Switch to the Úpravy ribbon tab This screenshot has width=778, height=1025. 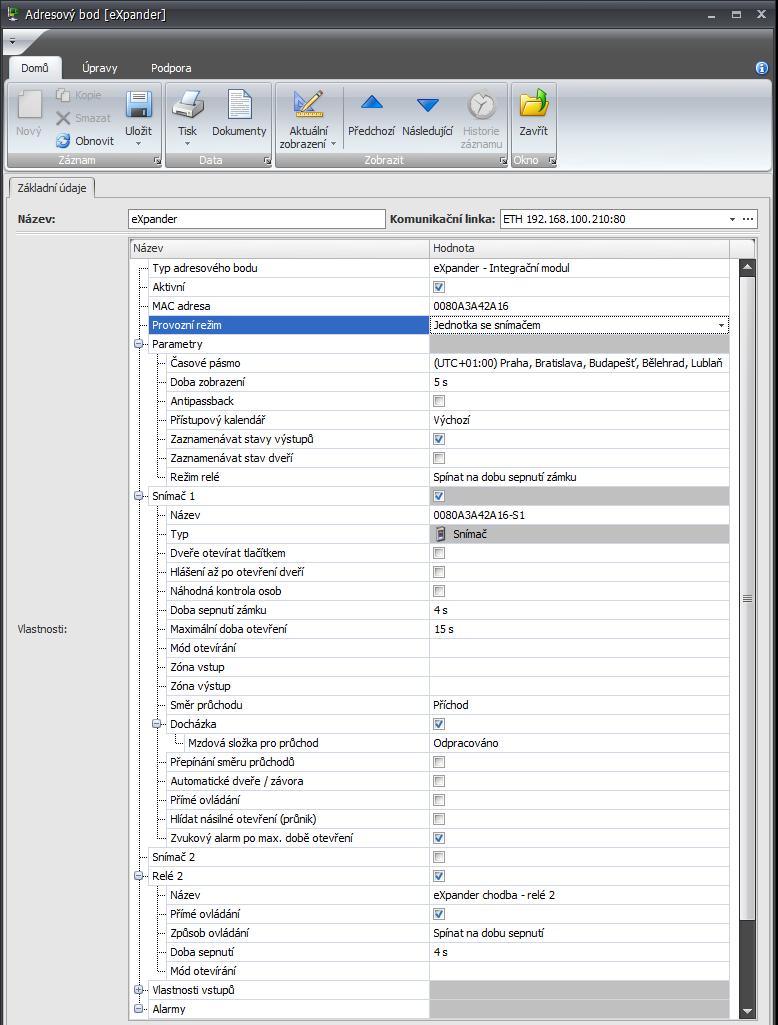(100, 68)
